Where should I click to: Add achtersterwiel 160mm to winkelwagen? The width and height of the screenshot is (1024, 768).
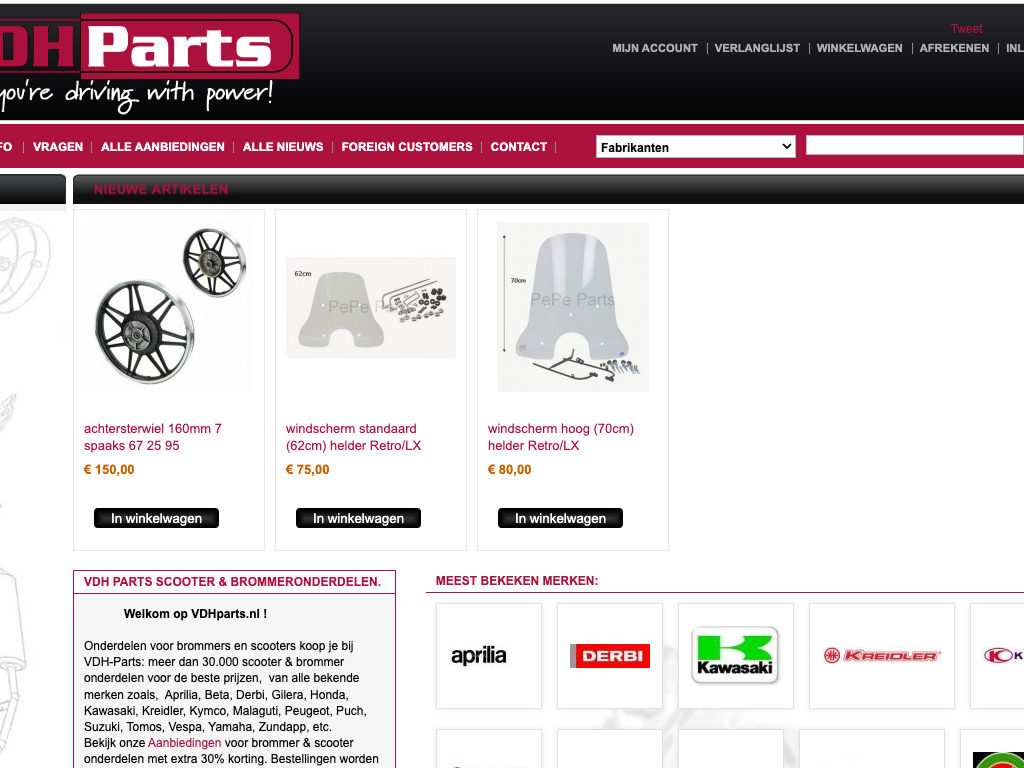[x=156, y=518]
